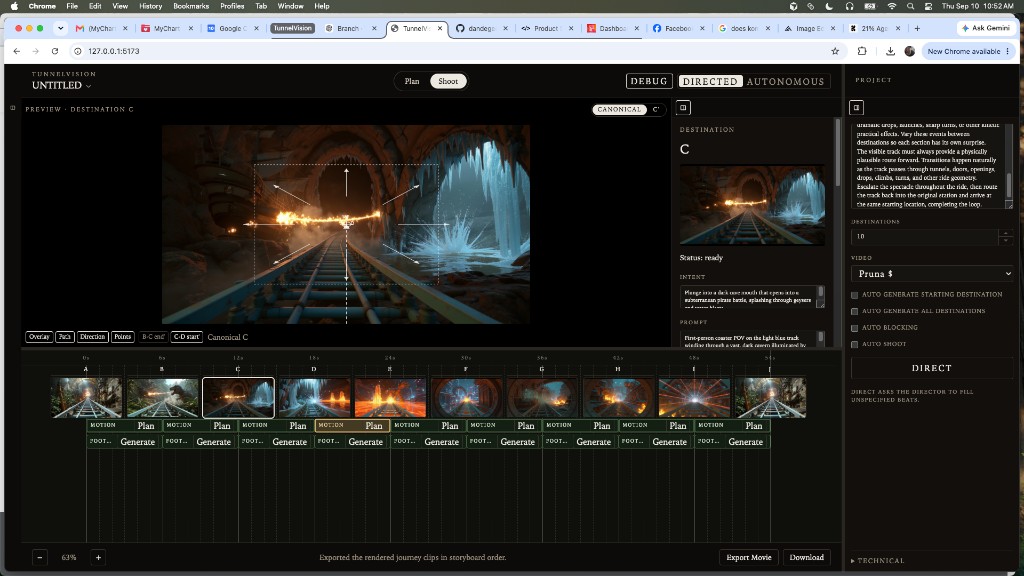Enable Auto Shoot checkbox
1024x576 pixels.
(854, 344)
